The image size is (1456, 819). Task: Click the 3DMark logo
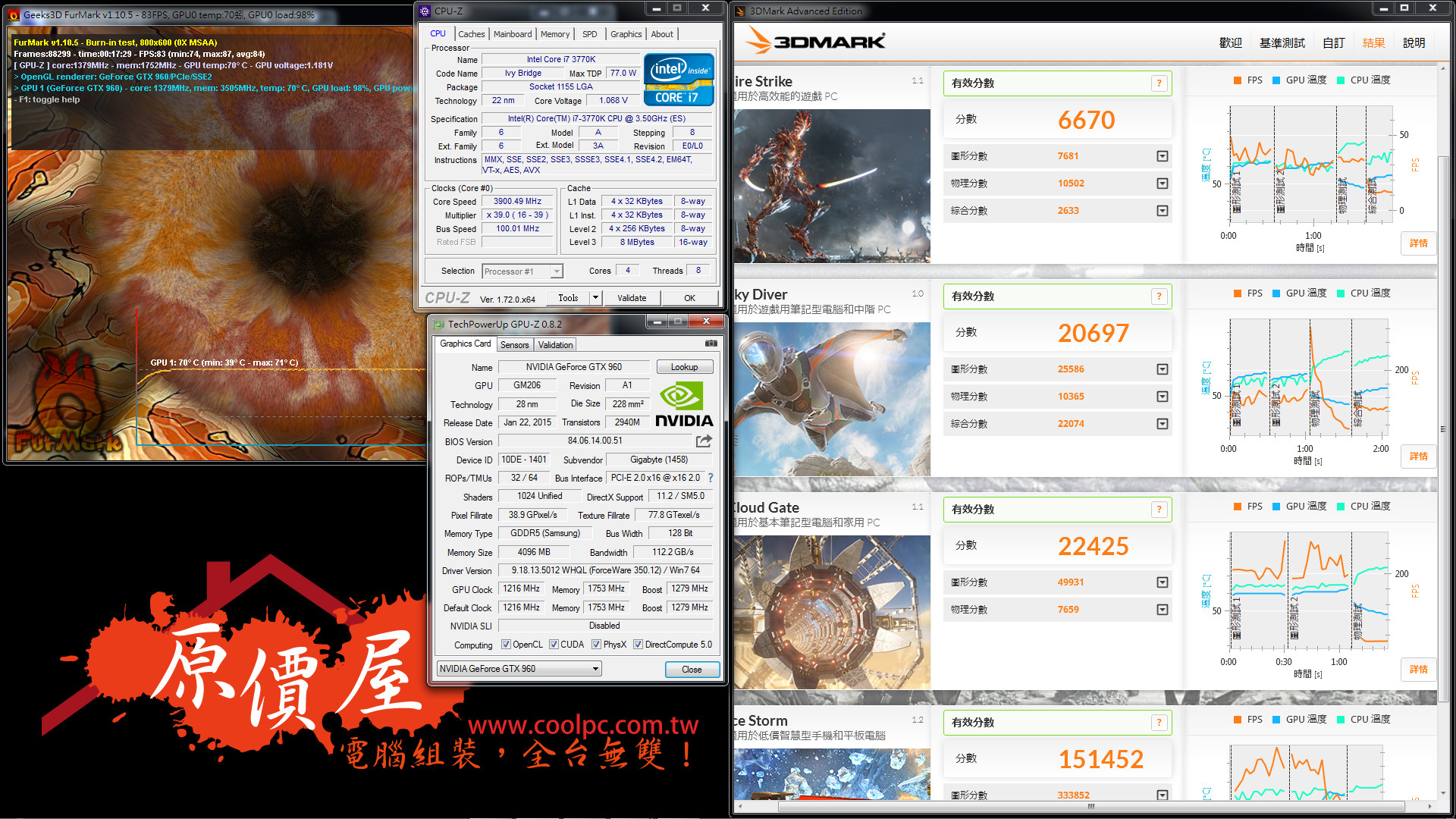[x=816, y=41]
